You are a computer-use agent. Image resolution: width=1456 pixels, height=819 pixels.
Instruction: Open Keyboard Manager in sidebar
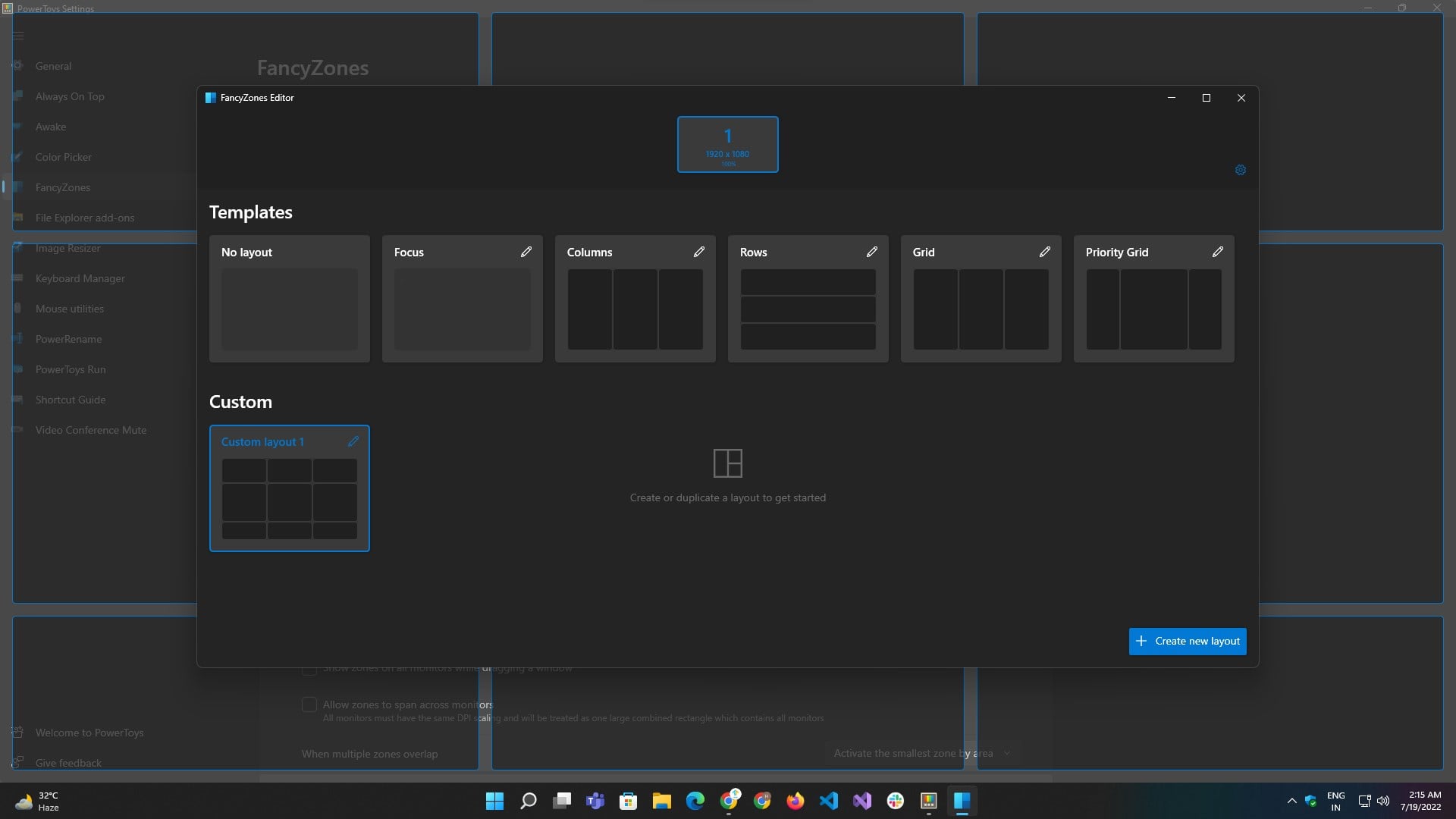[80, 278]
